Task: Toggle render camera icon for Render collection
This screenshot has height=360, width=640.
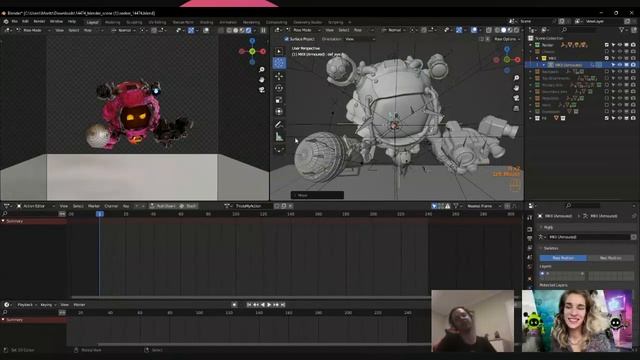Action: point(633,45)
